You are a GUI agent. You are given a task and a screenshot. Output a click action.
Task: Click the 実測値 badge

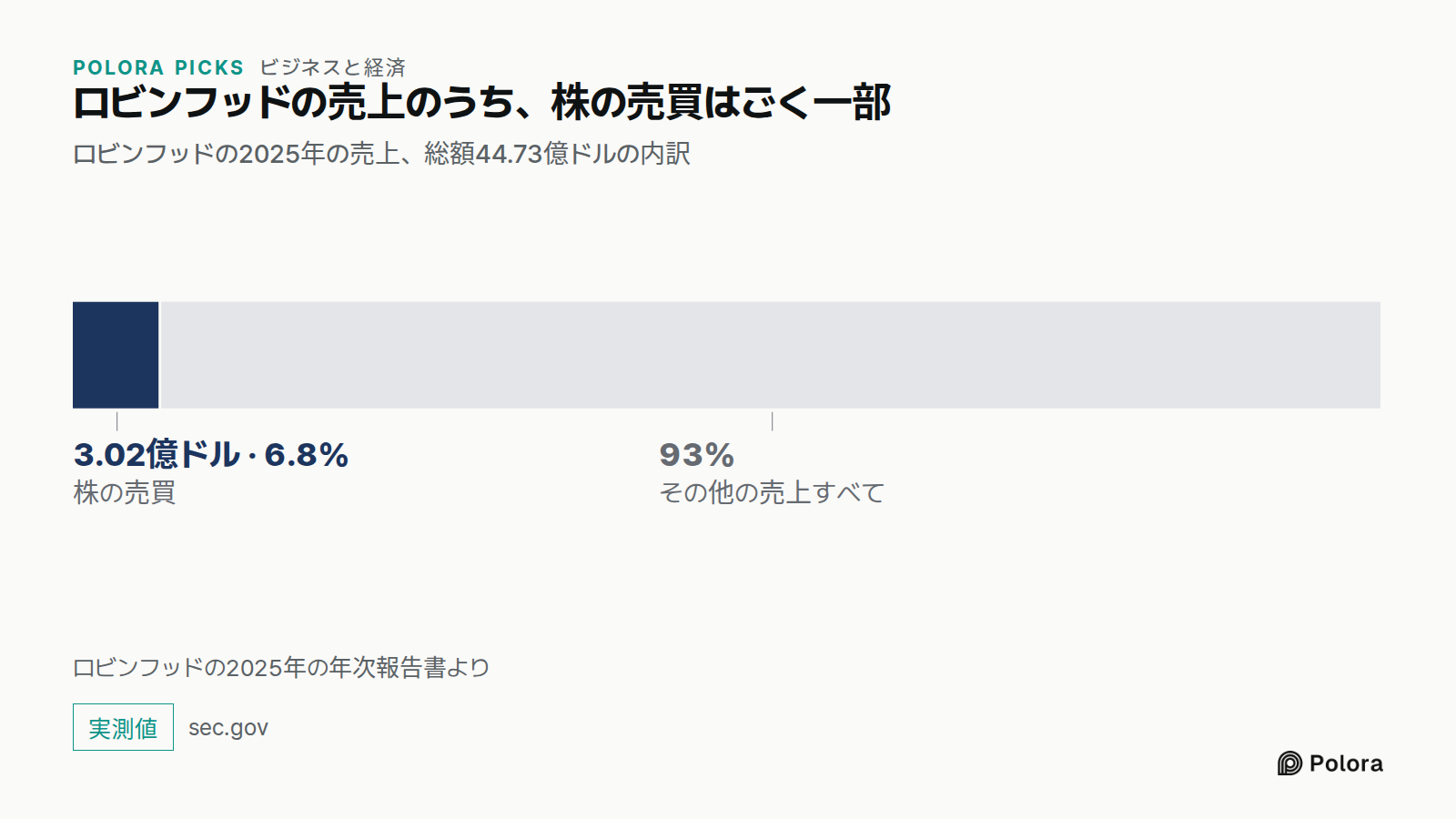(123, 727)
